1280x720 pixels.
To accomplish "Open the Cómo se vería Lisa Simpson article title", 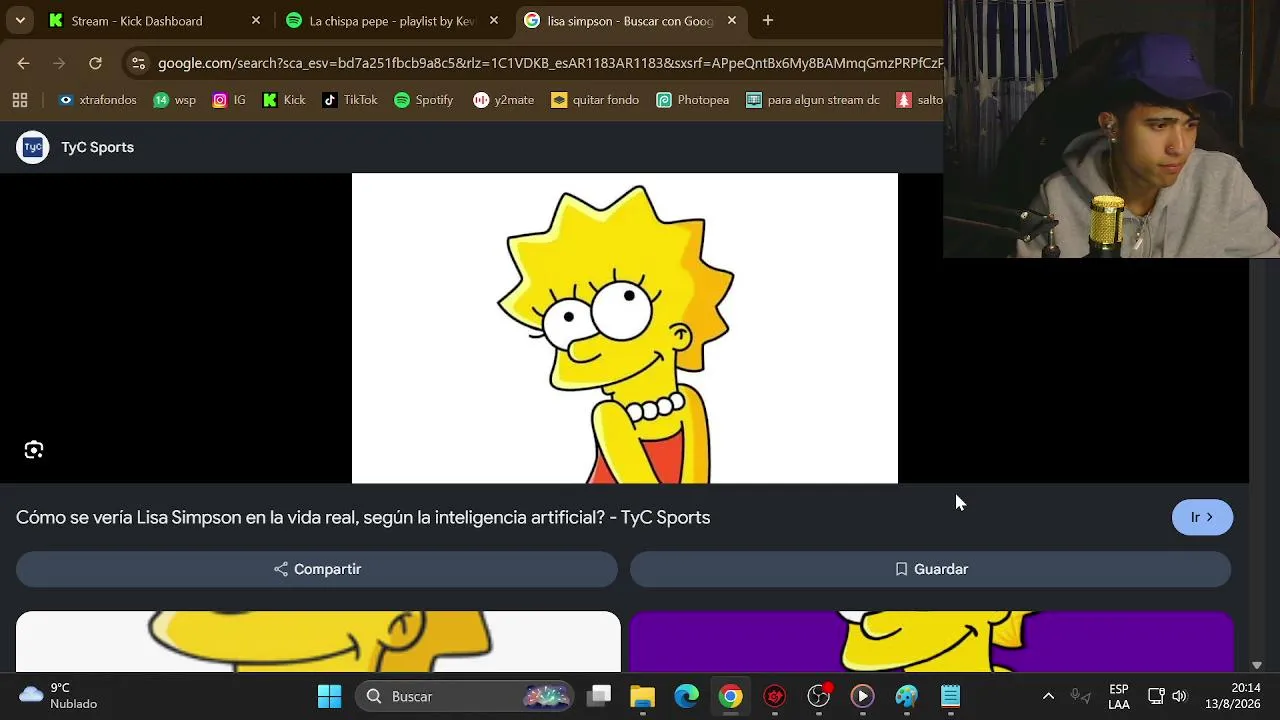I will click(363, 517).
